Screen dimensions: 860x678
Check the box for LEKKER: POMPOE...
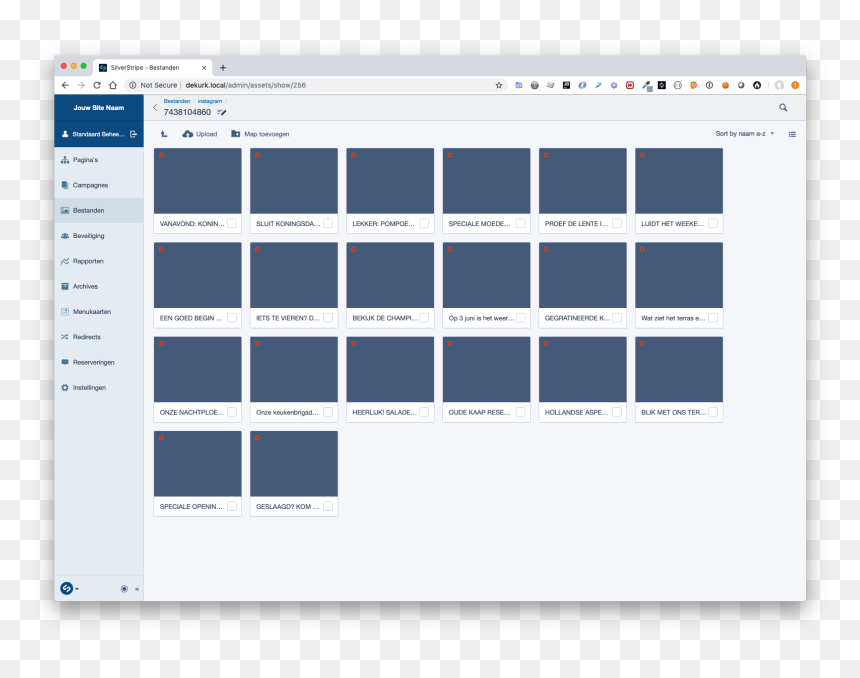click(x=424, y=223)
